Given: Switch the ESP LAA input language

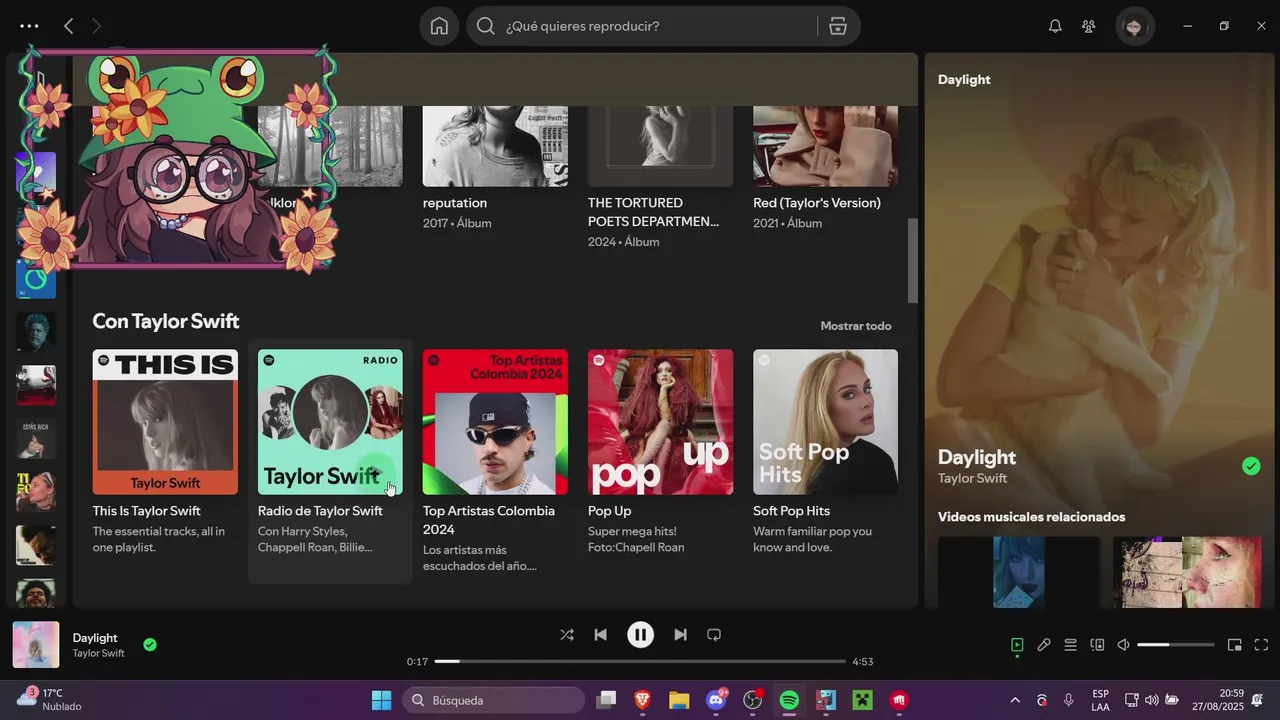Looking at the screenshot, I should coord(1100,700).
